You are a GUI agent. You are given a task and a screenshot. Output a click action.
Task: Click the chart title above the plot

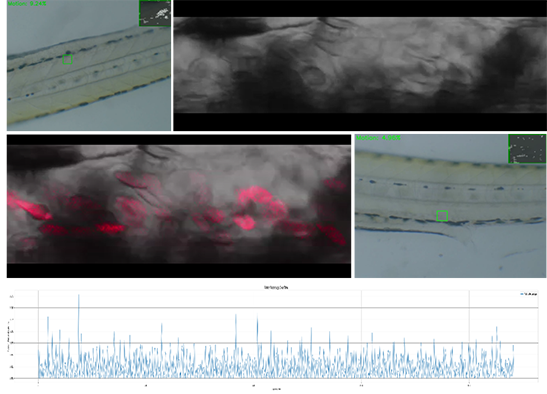[x=276, y=288]
